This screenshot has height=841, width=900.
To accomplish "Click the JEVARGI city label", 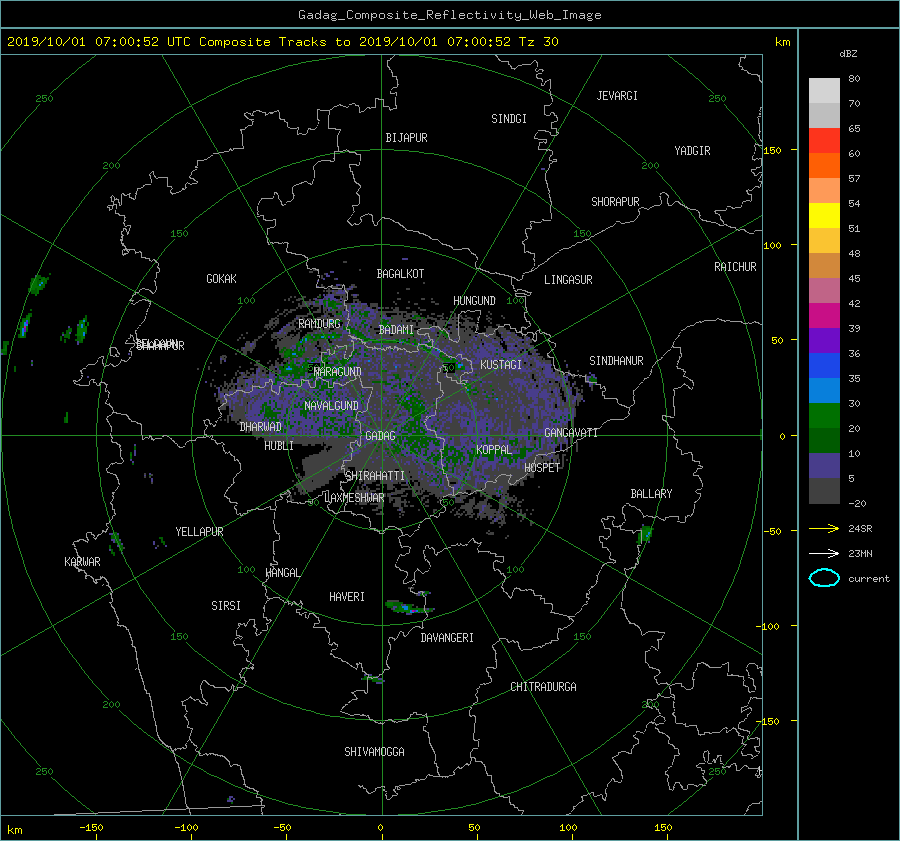I will [x=617, y=96].
